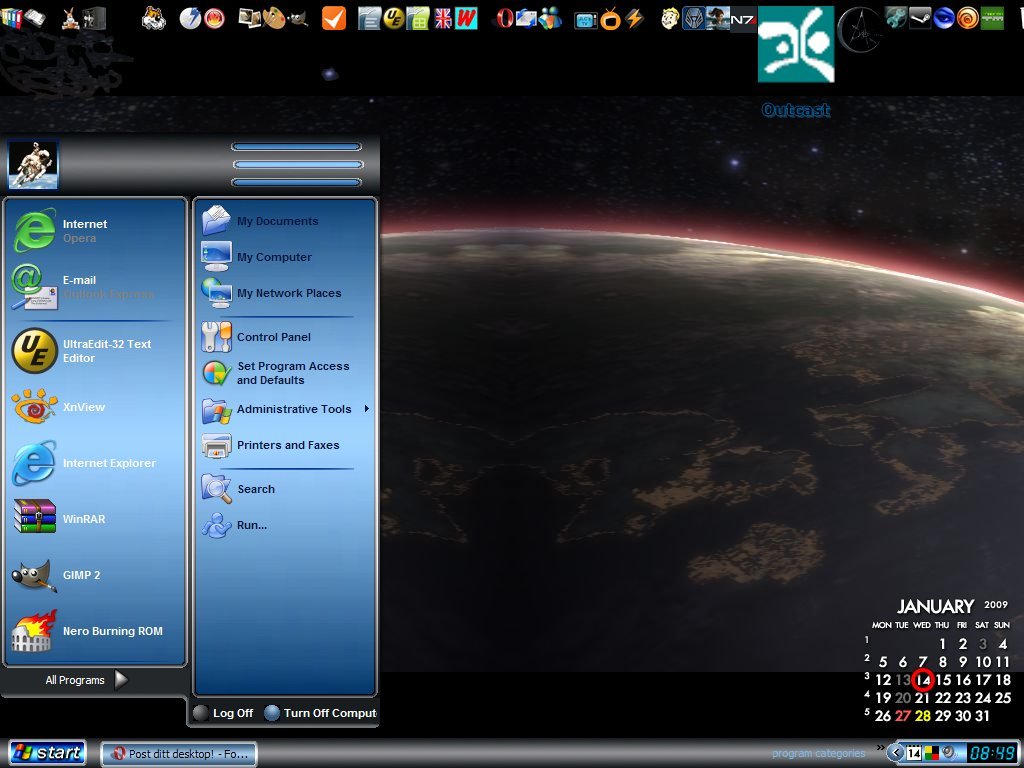Open the blue eye dock icon
The width and height of the screenshot is (1024, 768).
pyautogui.click(x=944, y=18)
